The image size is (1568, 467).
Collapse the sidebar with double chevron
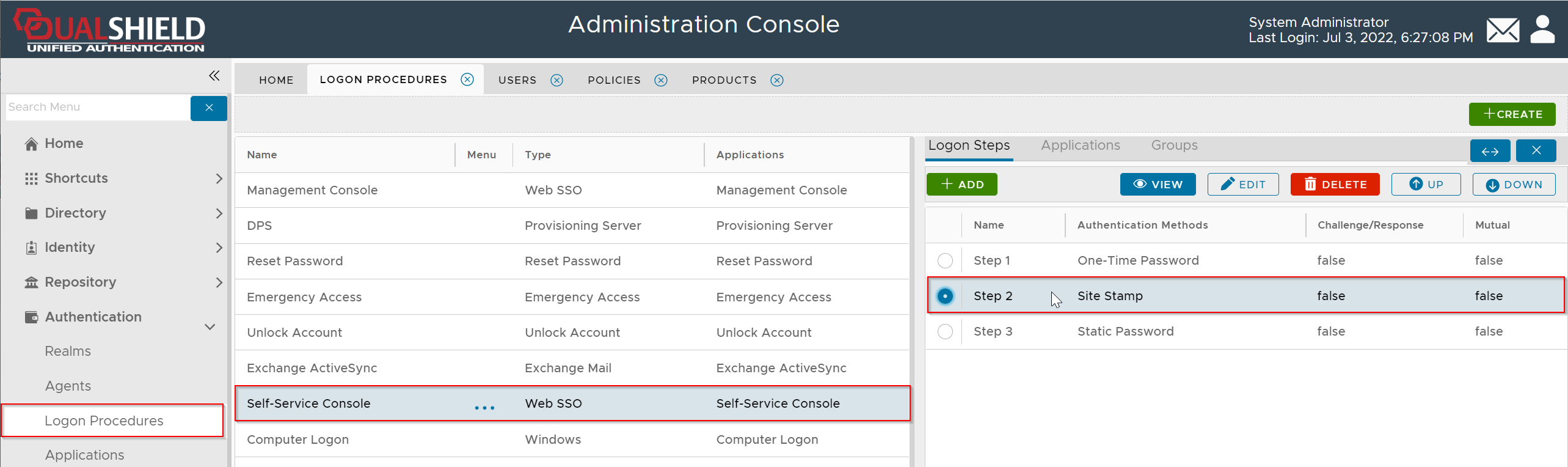coord(214,76)
